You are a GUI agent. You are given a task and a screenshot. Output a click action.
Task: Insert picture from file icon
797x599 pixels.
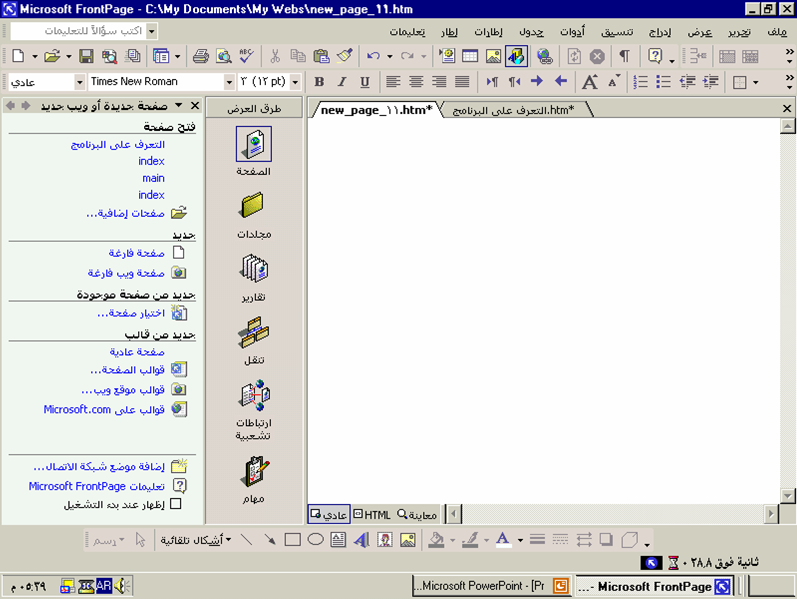pos(493,56)
